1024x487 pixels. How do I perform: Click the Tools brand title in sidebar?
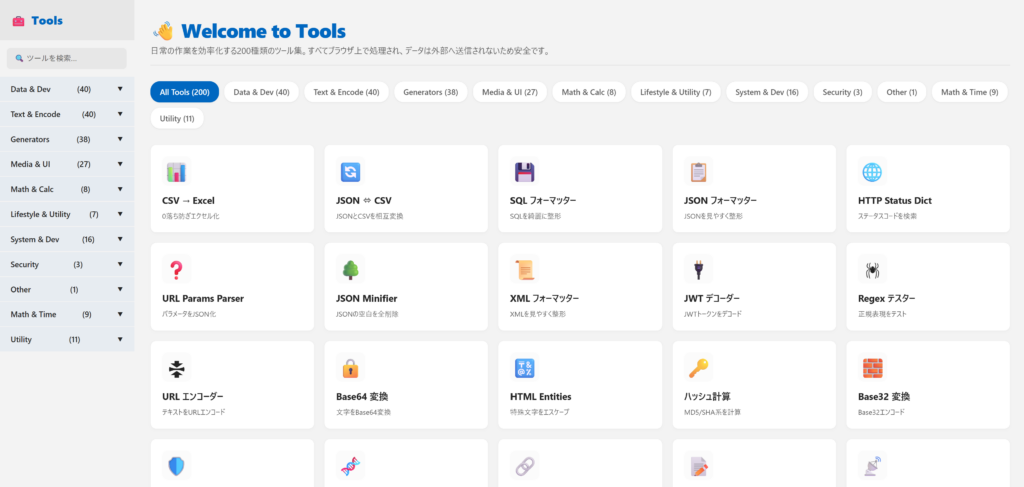point(47,21)
